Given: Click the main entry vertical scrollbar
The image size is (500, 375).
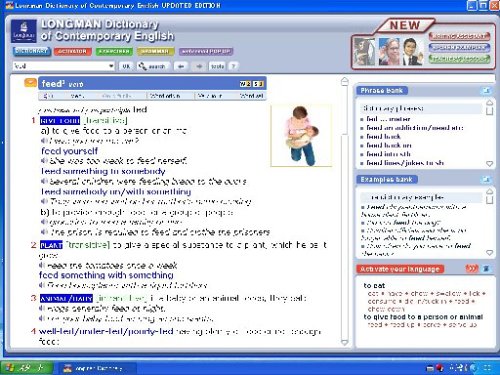Looking at the screenshot, I should [345, 211].
